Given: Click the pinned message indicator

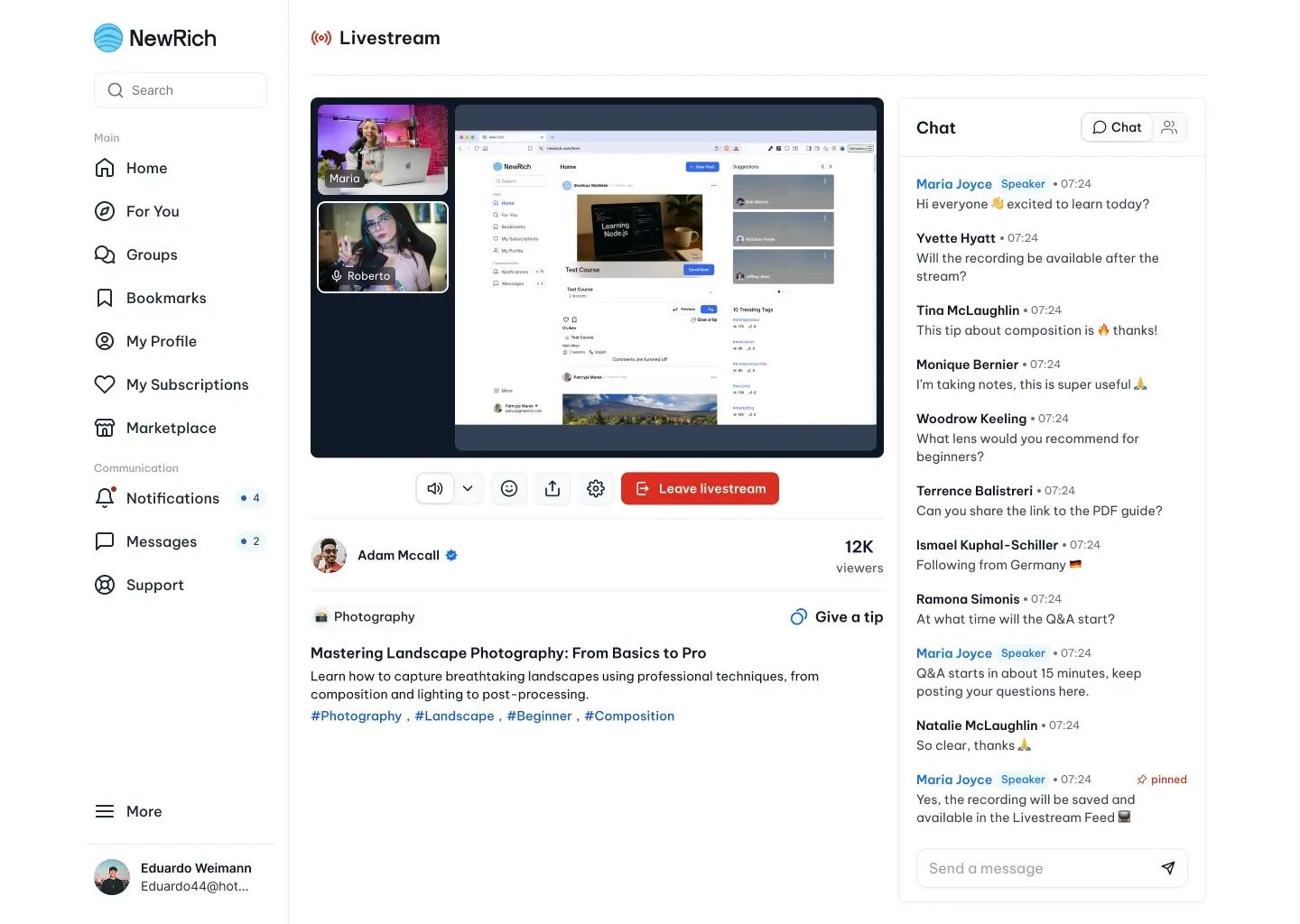Looking at the screenshot, I should coord(1162,780).
